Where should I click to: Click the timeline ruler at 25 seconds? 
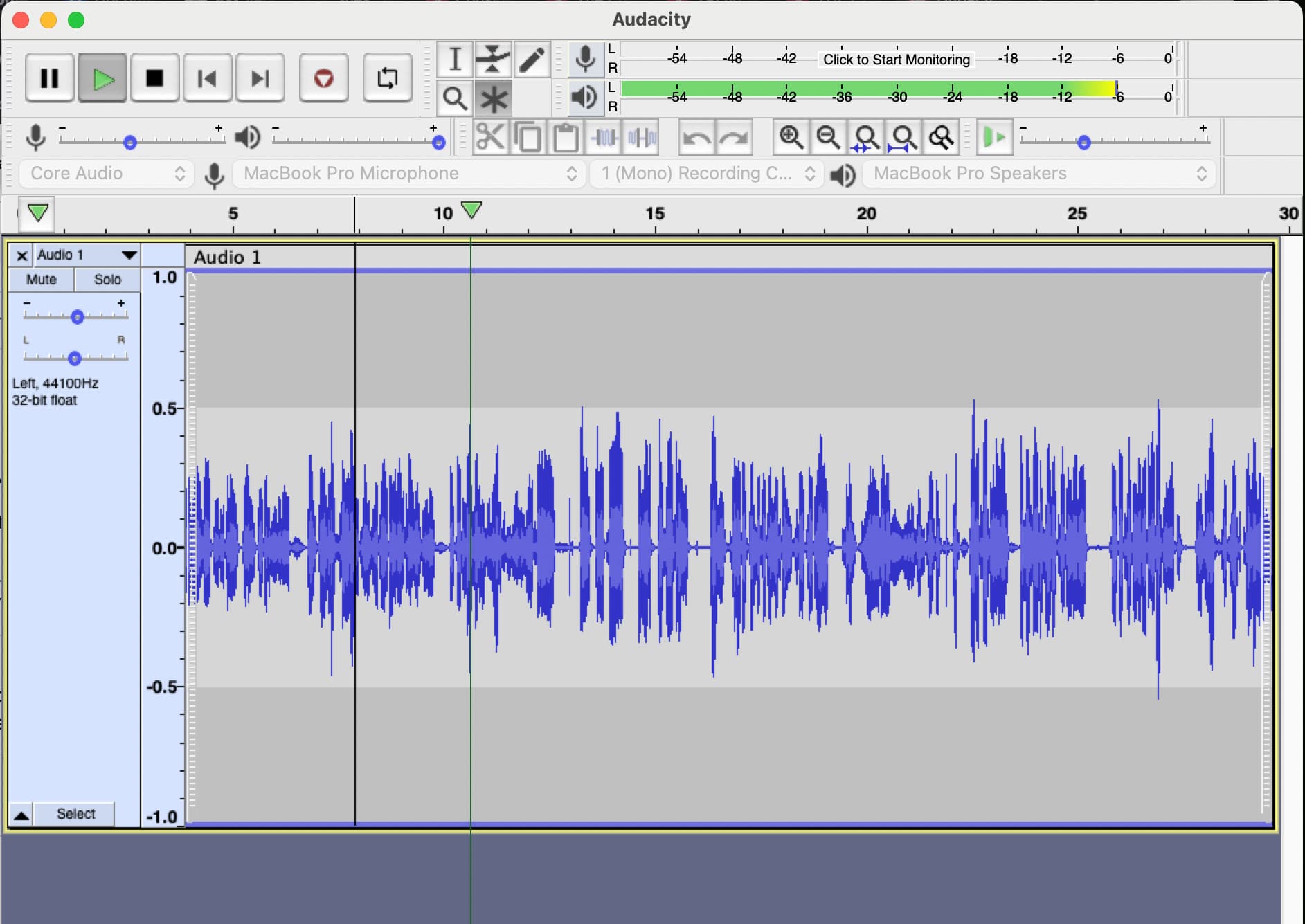(x=1077, y=213)
